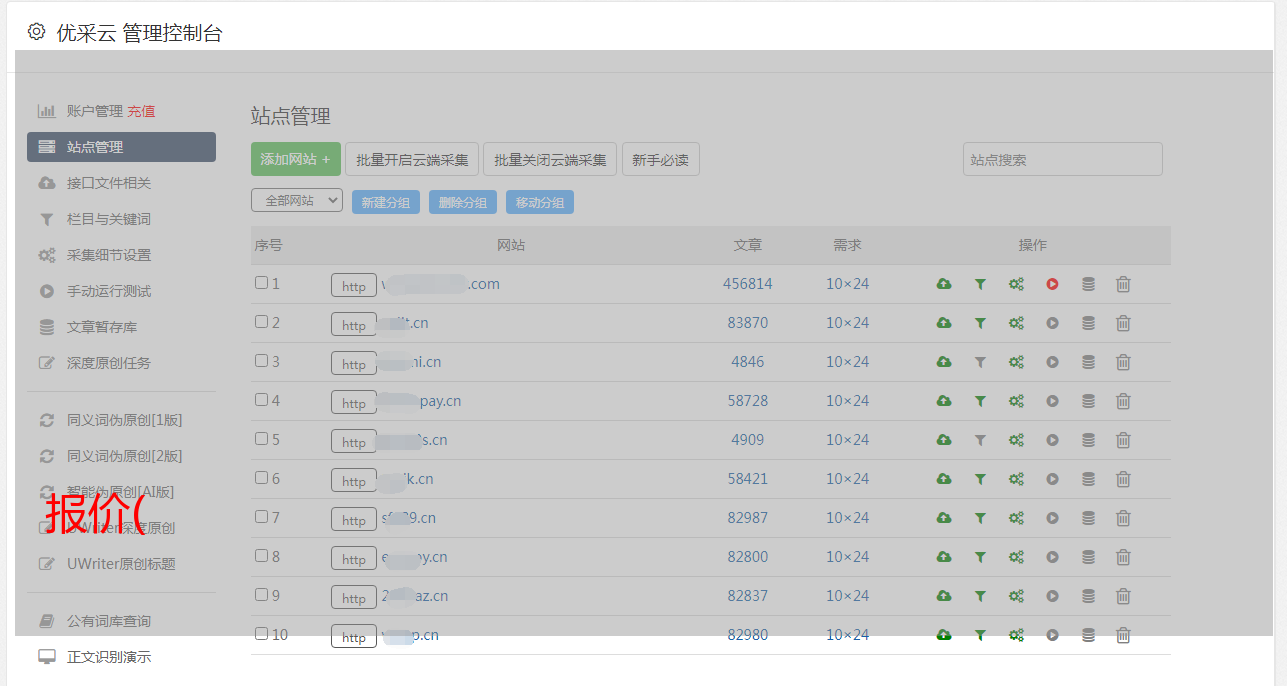Delete site 5 using trash icon
The height and width of the screenshot is (686, 1287).
pyautogui.click(x=1123, y=441)
